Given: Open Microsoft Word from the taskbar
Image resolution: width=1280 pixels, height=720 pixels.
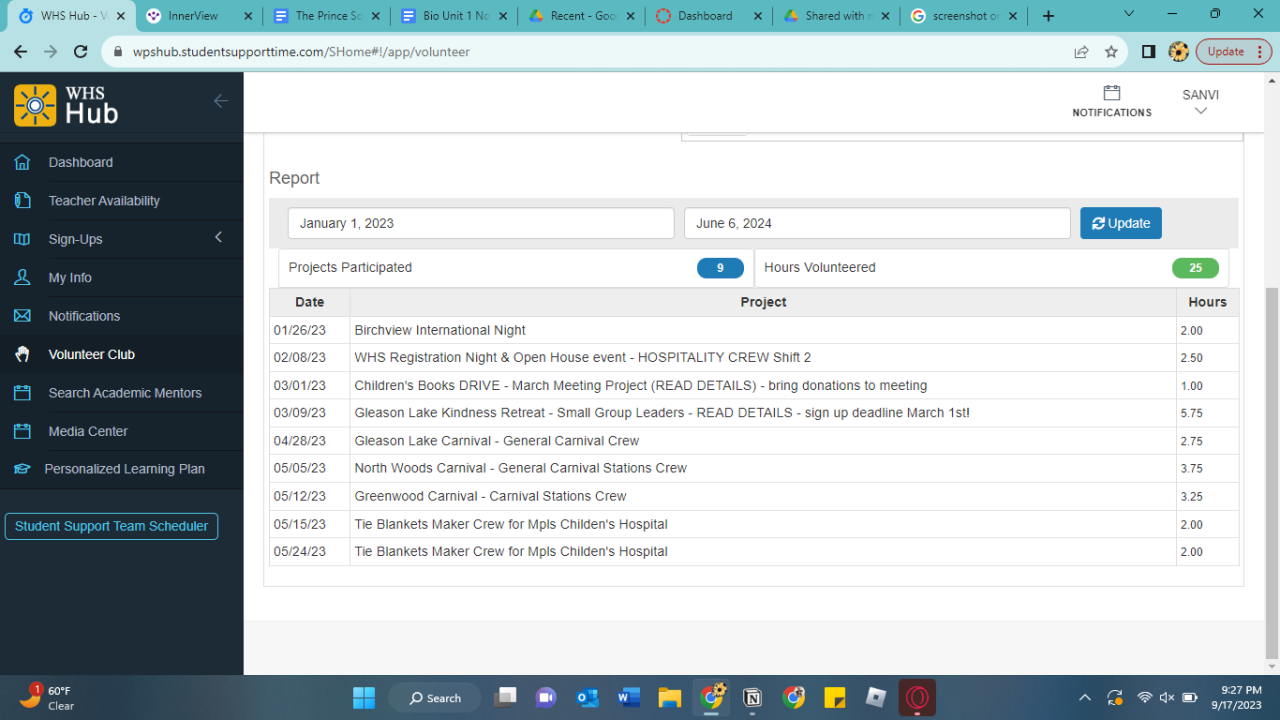Looking at the screenshot, I should pyautogui.click(x=628, y=697).
